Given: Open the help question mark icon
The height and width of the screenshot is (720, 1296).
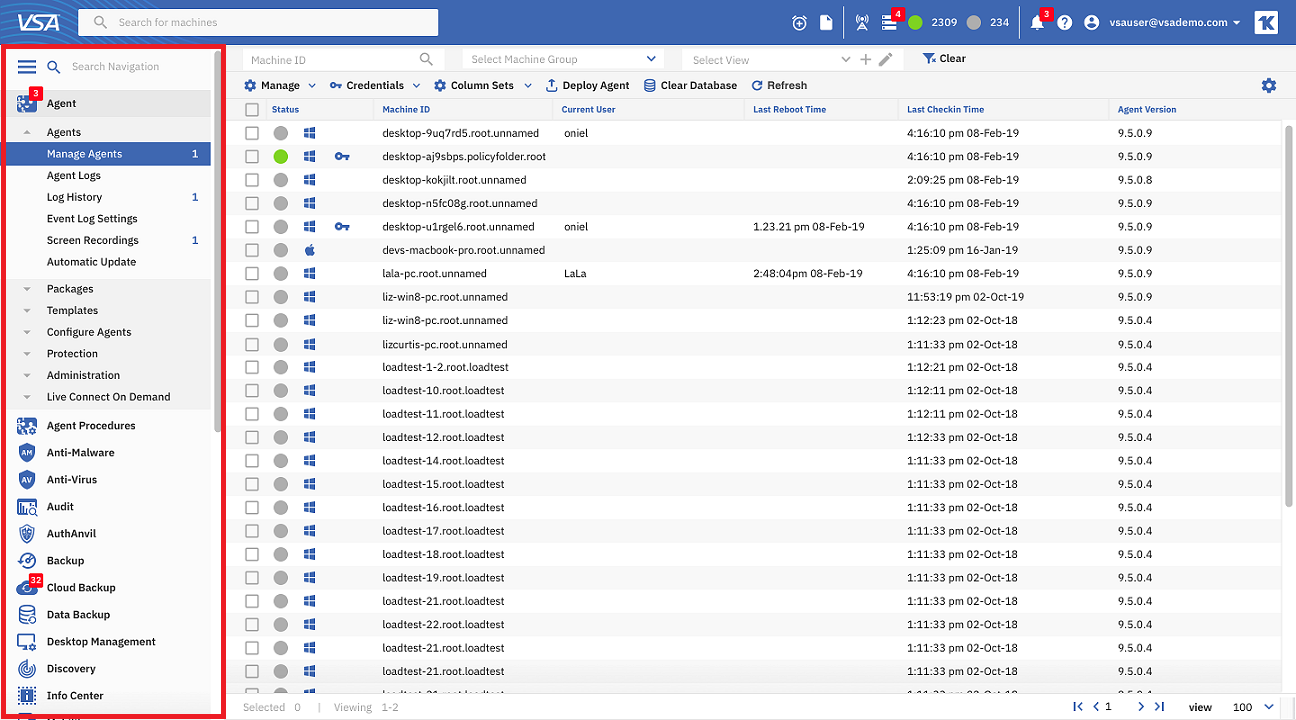Looking at the screenshot, I should click(1065, 23).
